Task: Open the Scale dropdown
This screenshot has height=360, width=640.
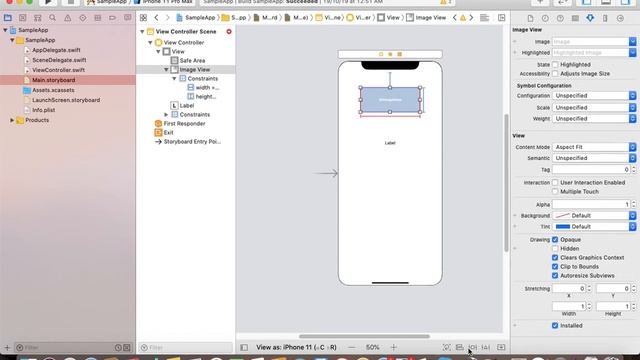Action: coord(594,107)
